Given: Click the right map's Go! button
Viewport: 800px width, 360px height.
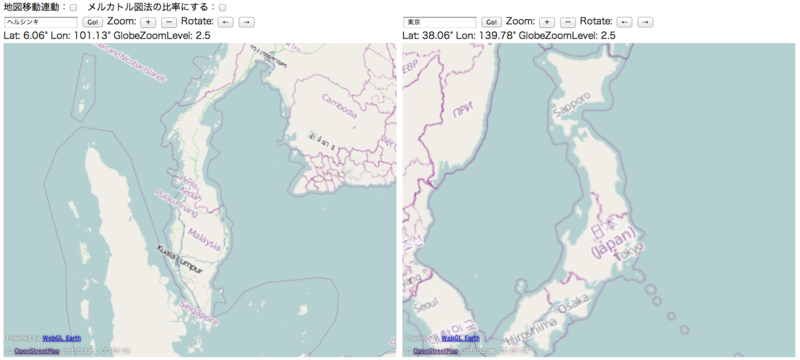Looking at the screenshot, I should 491,22.
